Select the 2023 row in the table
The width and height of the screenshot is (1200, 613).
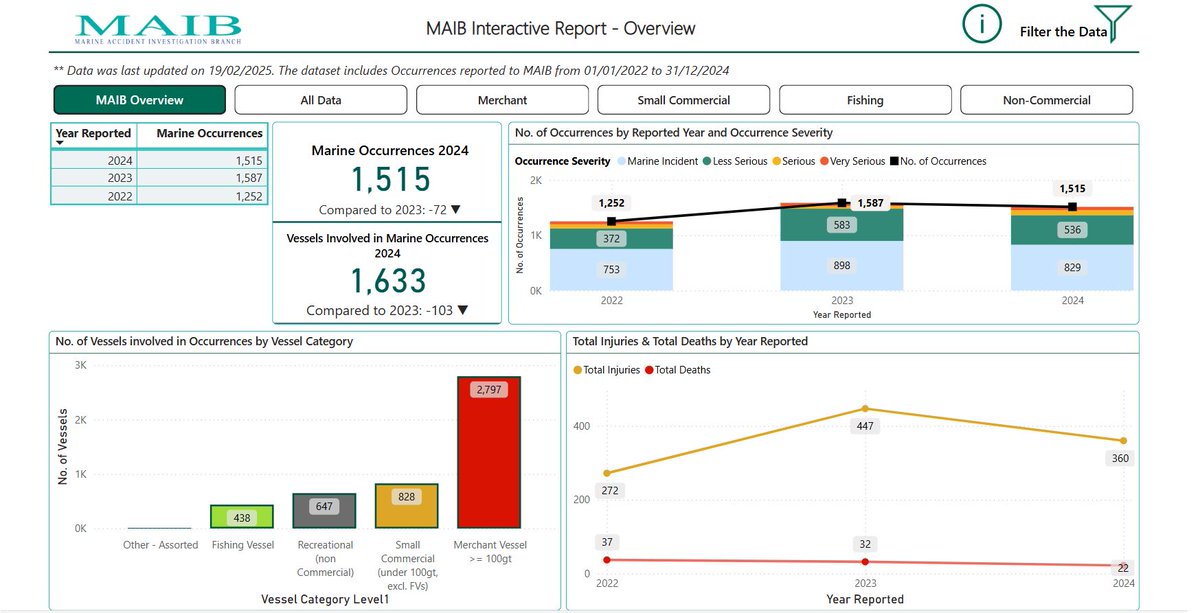tap(159, 178)
